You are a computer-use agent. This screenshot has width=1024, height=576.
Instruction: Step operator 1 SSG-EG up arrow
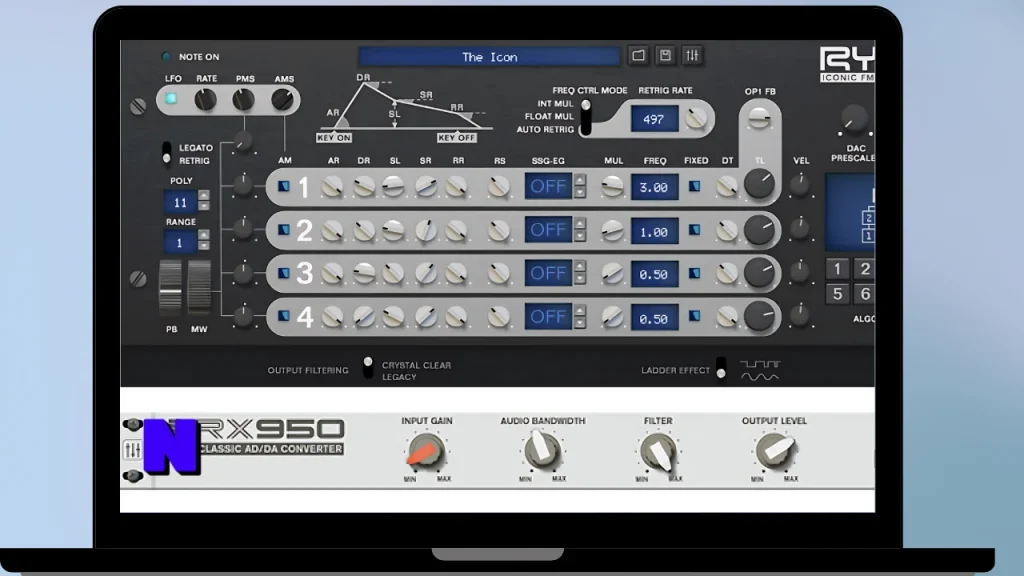click(x=579, y=180)
